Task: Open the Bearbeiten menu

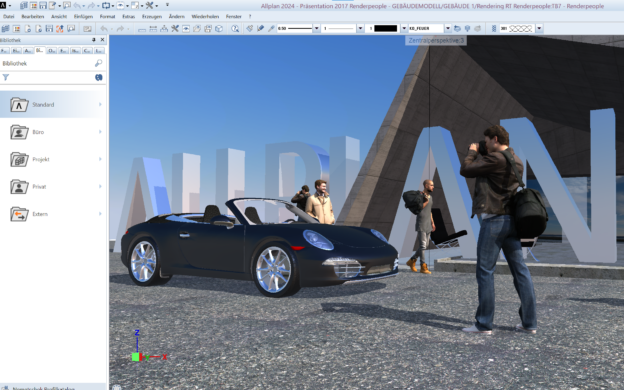Action: 33,16
